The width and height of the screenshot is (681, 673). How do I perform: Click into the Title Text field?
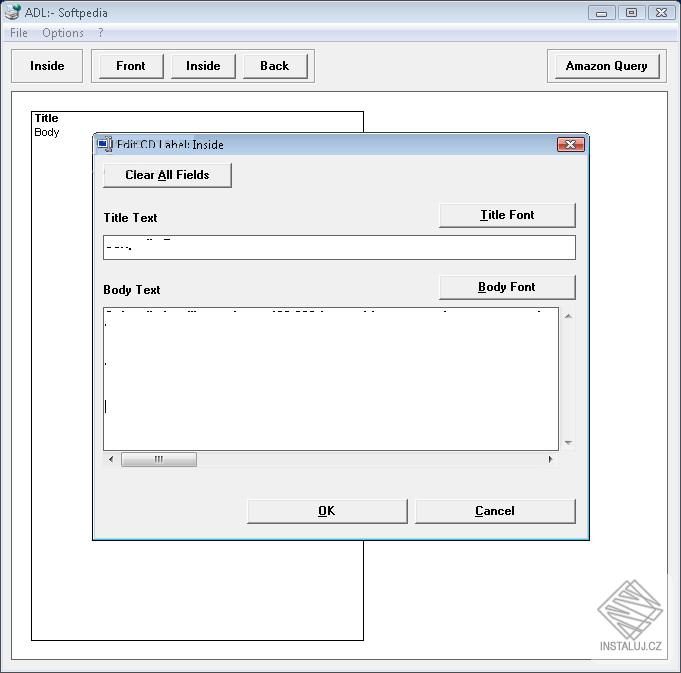click(339, 247)
